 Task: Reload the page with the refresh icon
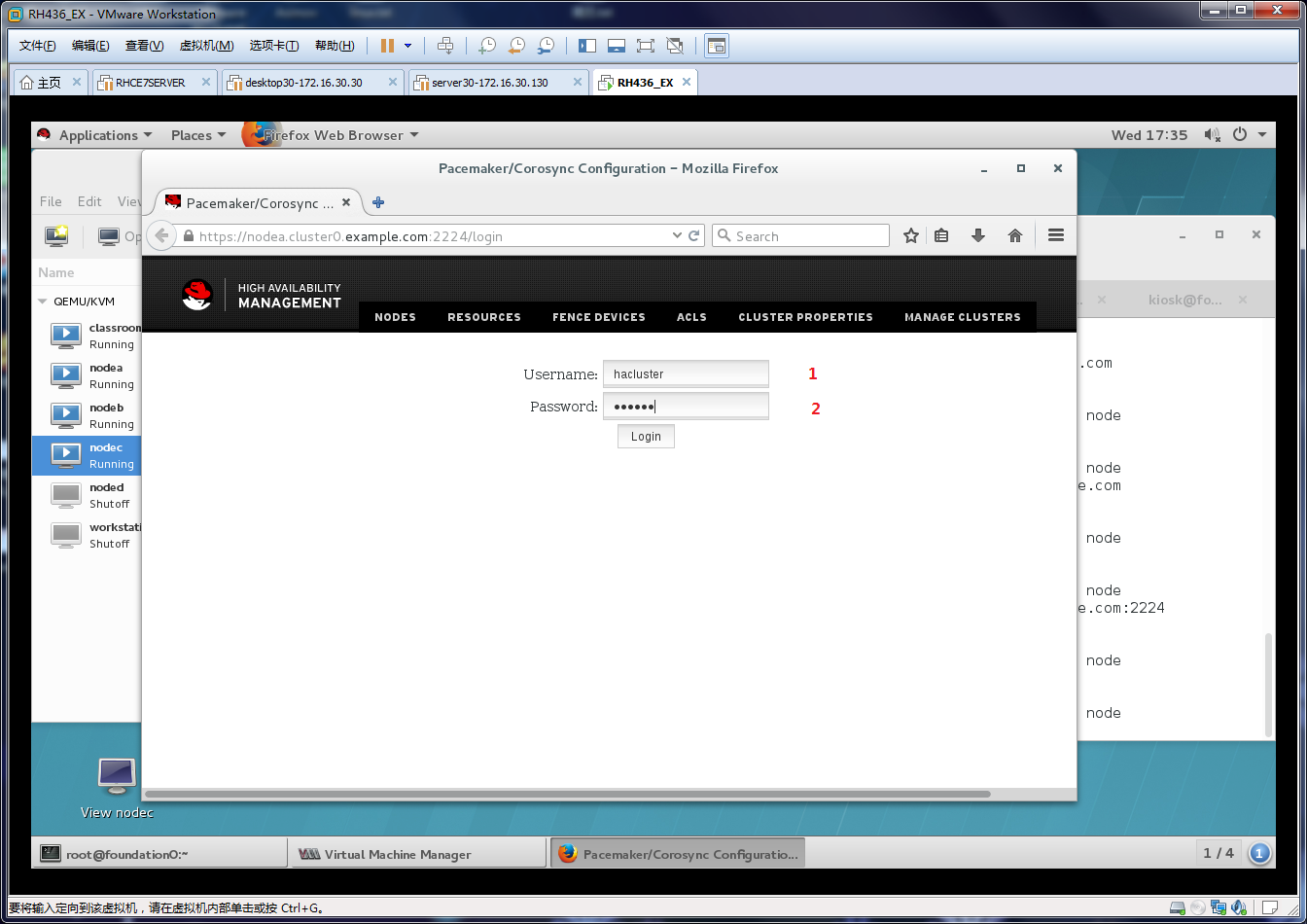694,235
